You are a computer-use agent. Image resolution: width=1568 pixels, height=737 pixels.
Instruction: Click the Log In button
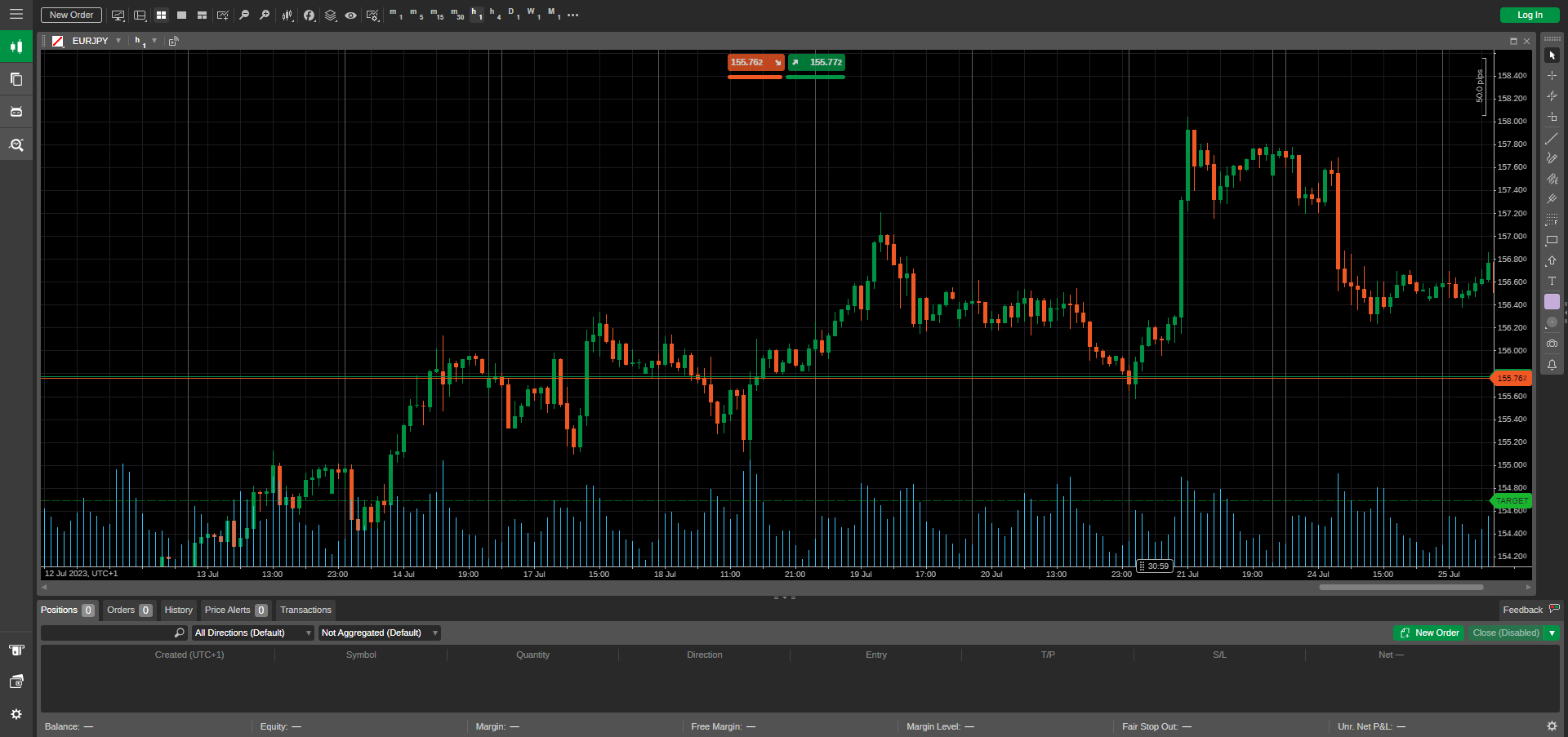pos(1530,15)
